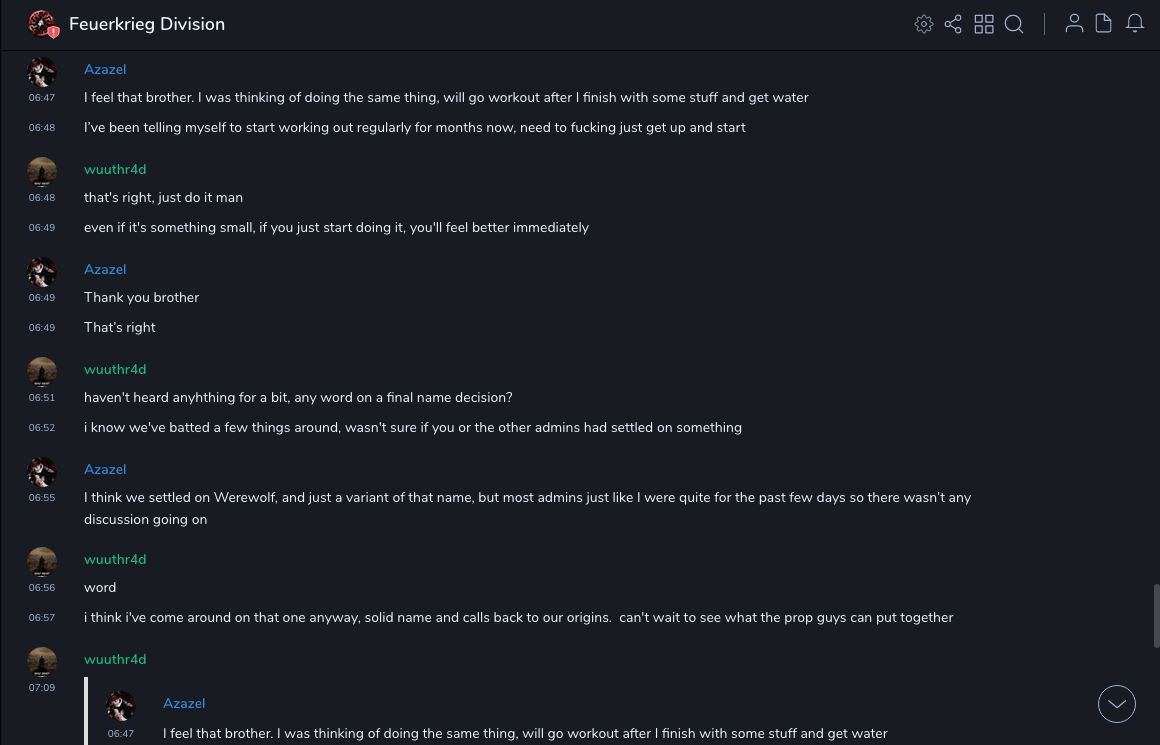
Task: Click the quoted Azazel name in the reply
Action: click(x=184, y=704)
